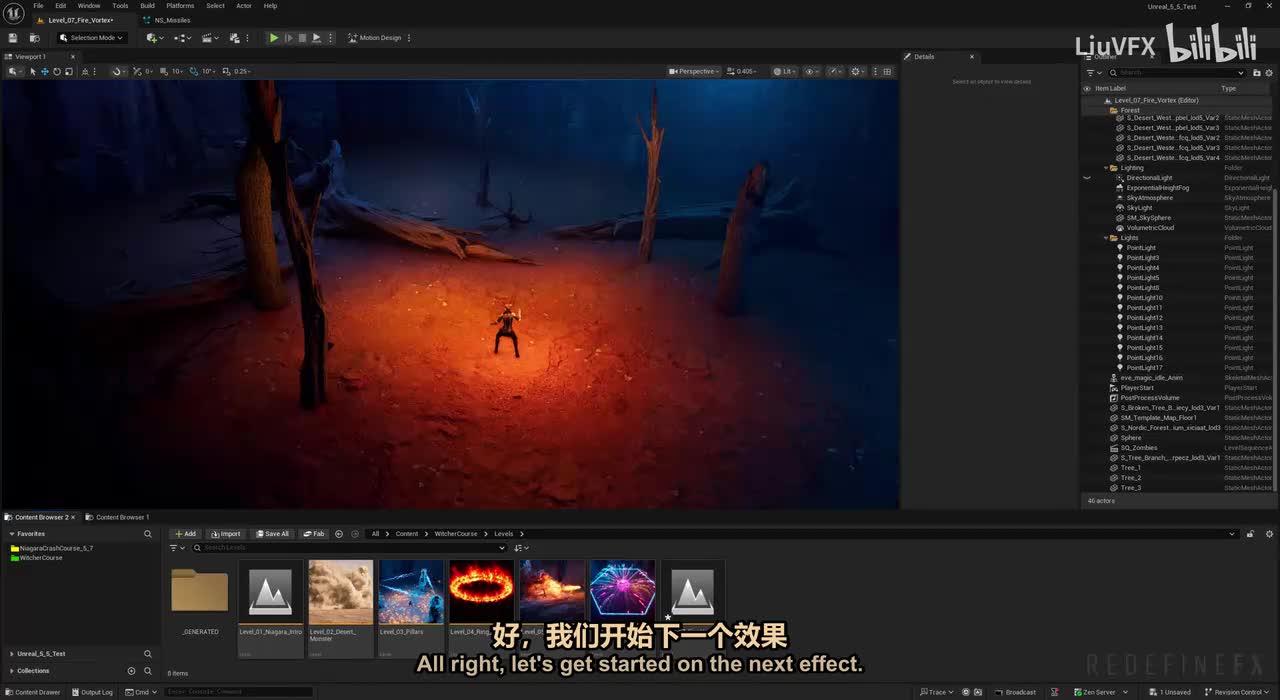1280x700 pixels.
Task: Open the surface snapping options icon
Action: 118,71
